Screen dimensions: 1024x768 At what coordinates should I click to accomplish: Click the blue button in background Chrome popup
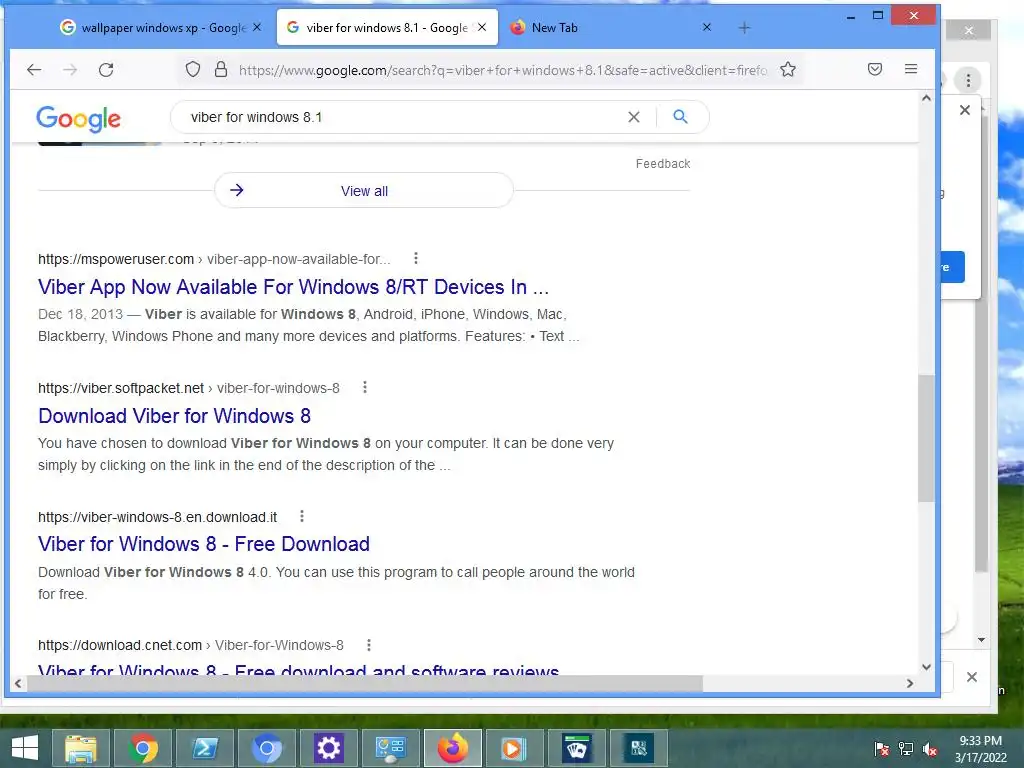click(x=953, y=267)
